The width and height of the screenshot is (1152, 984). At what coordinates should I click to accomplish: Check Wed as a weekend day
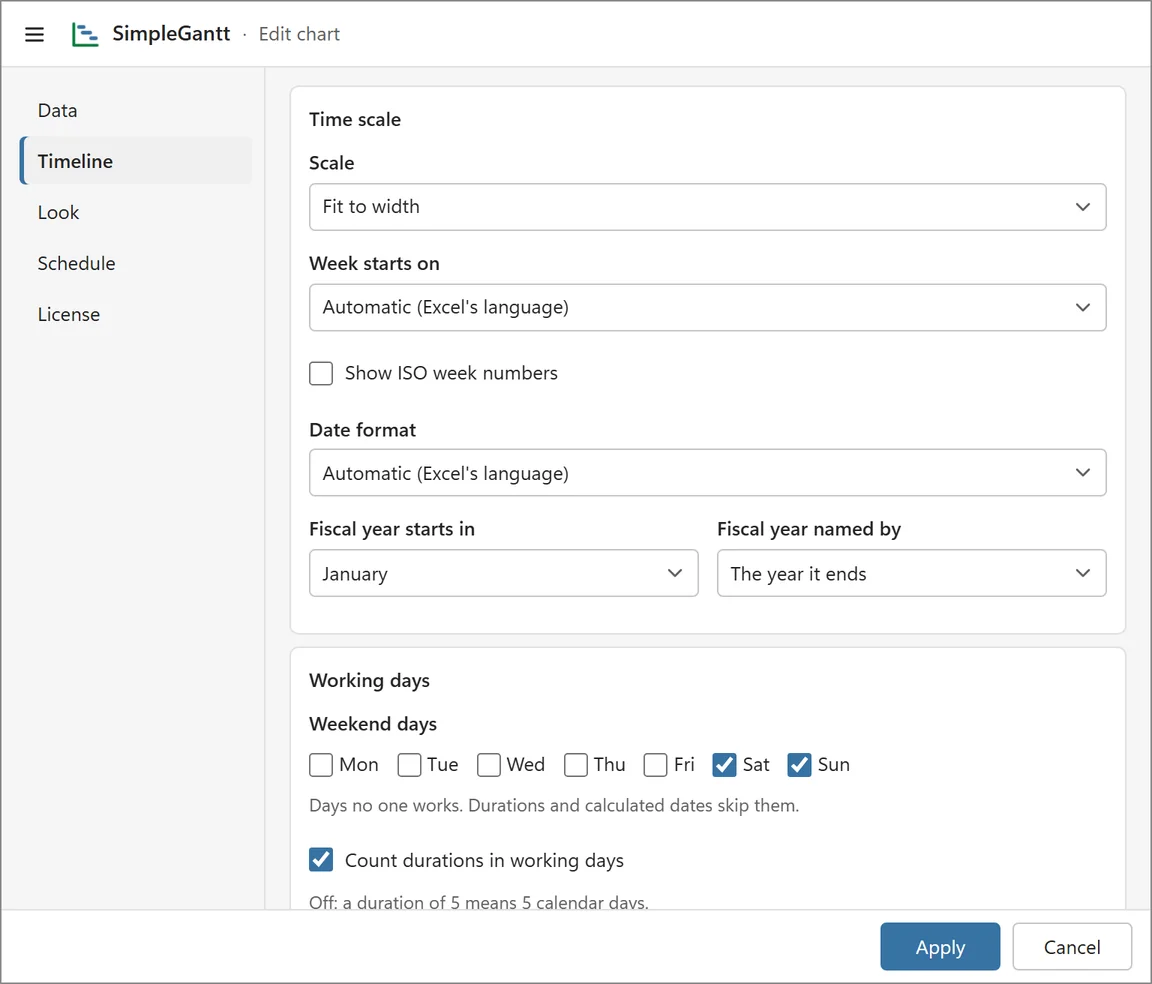489,765
